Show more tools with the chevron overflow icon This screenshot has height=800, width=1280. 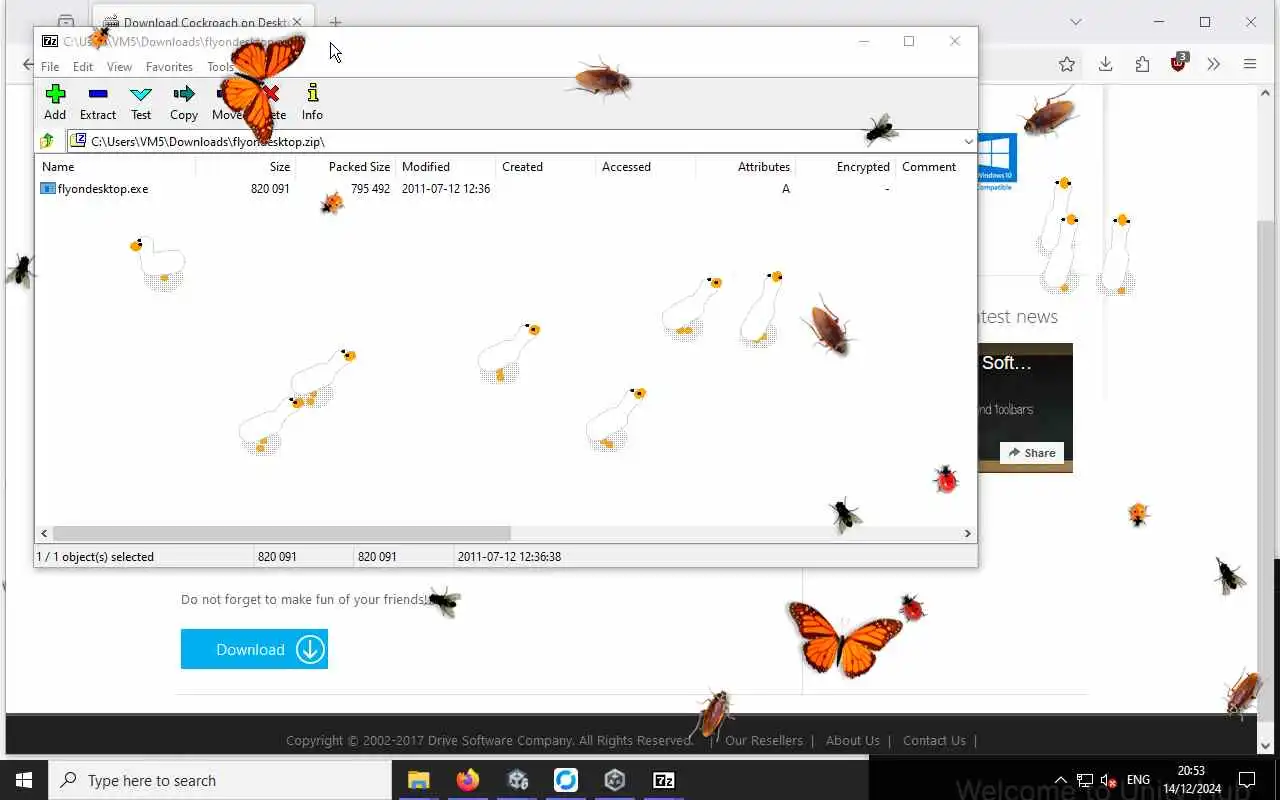pyautogui.click(x=1214, y=64)
